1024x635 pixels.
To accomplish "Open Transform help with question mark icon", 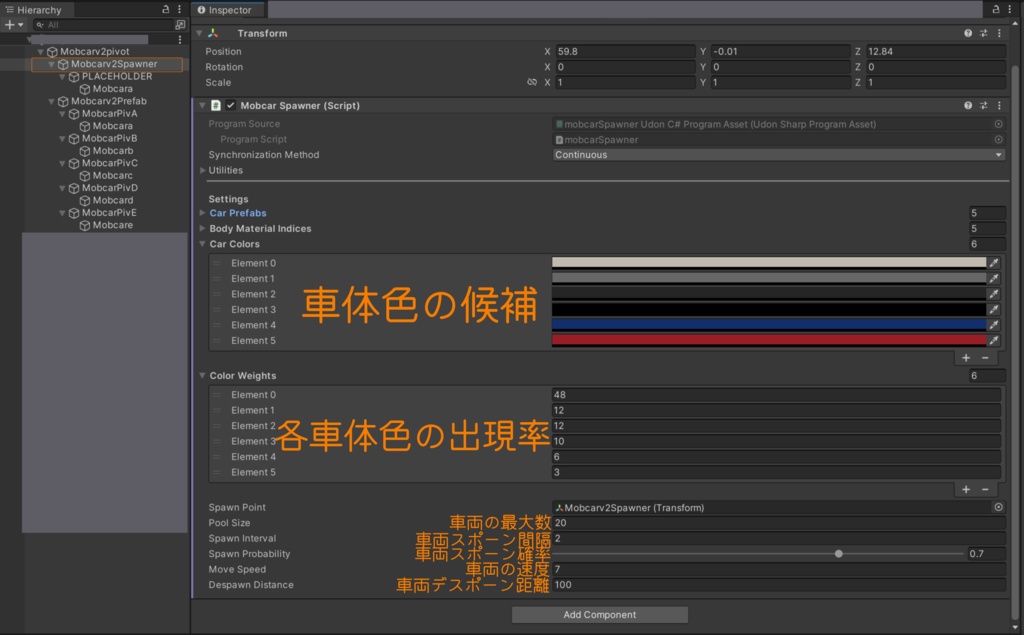I will click(x=967, y=32).
